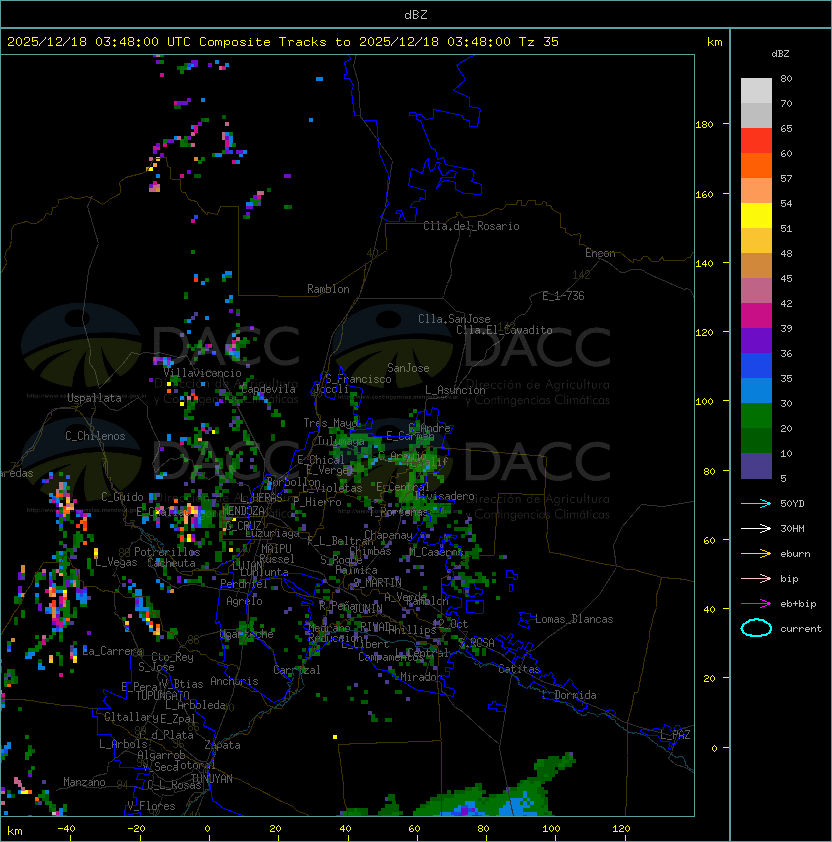Click the -40 km tick on the horizontal axis

pyautogui.click(x=66, y=829)
